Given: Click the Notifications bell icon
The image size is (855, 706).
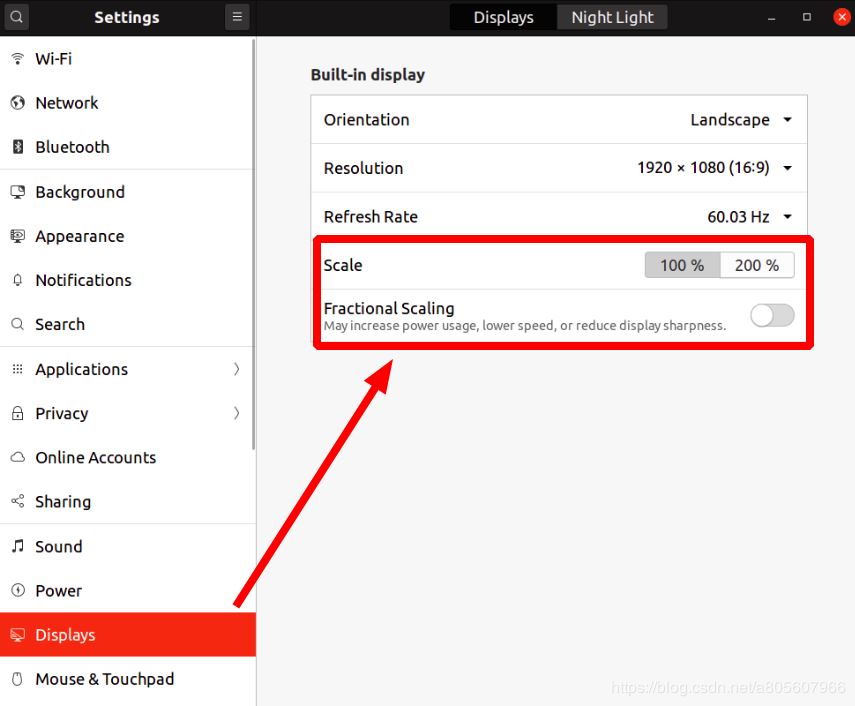Looking at the screenshot, I should (17, 280).
